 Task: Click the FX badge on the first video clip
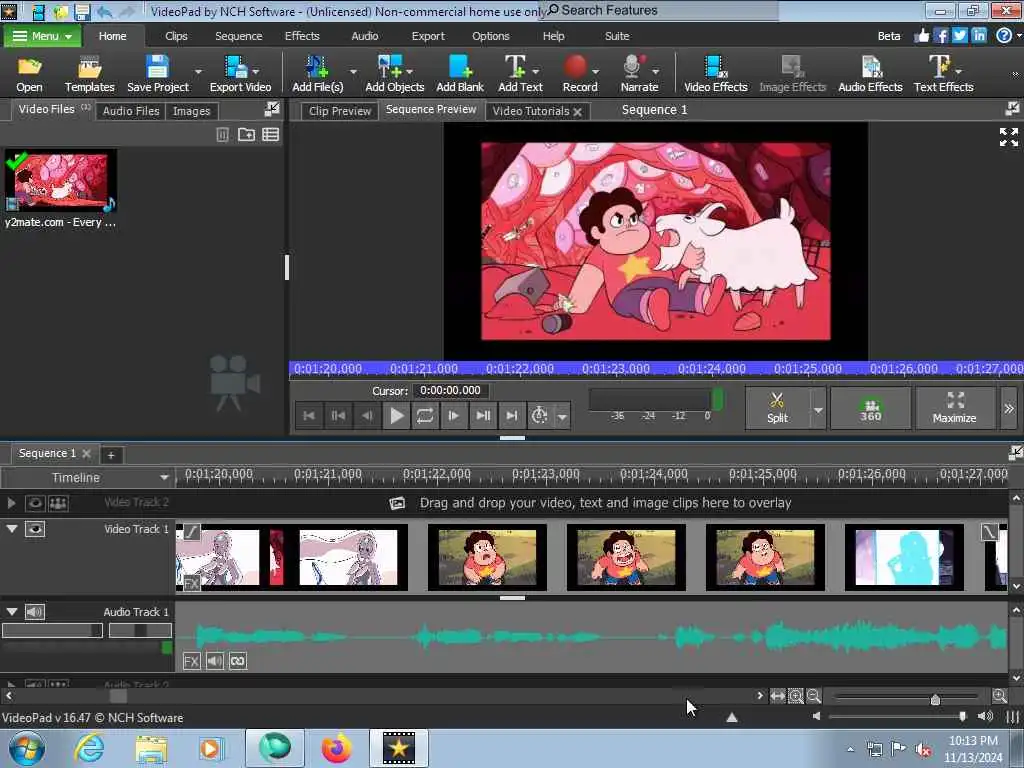tap(191, 583)
